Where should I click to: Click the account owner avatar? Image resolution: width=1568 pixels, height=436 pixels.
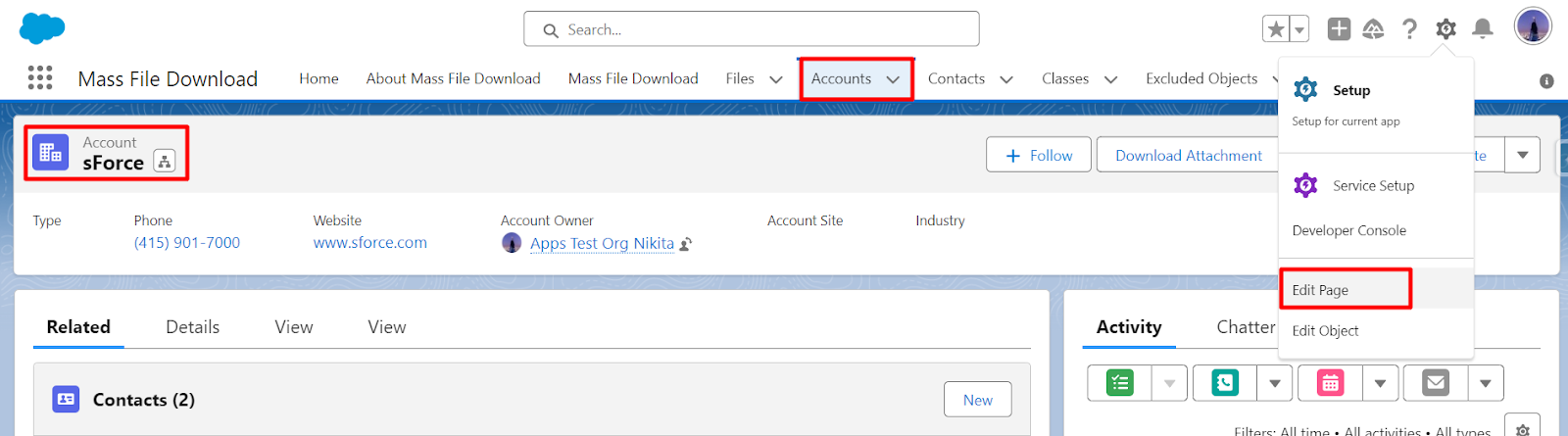(512, 243)
